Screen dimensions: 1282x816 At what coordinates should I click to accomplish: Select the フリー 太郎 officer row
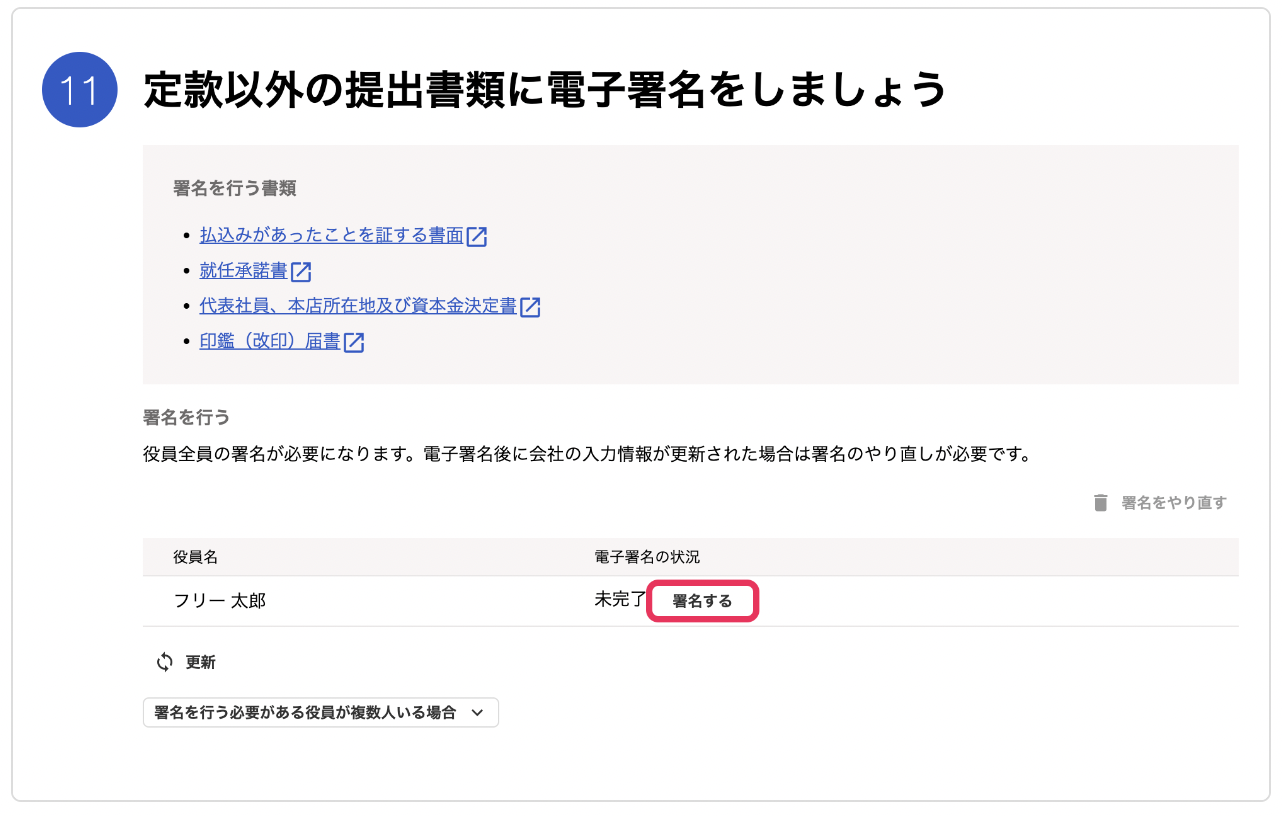click(690, 601)
